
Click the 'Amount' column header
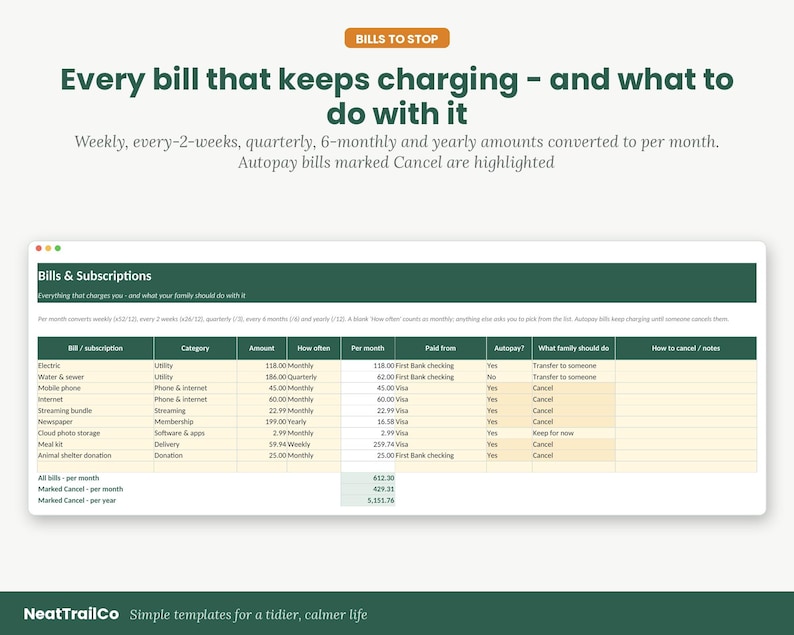pyautogui.click(x=262, y=348)
